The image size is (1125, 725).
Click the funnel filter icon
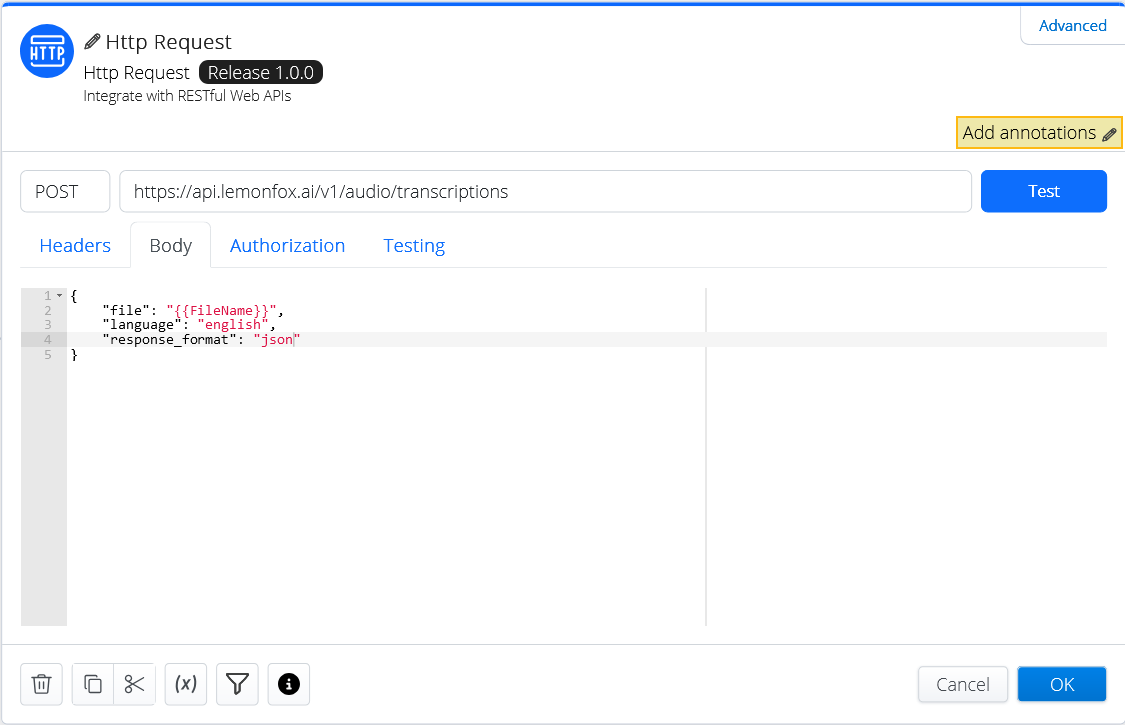tap(237, 684)
